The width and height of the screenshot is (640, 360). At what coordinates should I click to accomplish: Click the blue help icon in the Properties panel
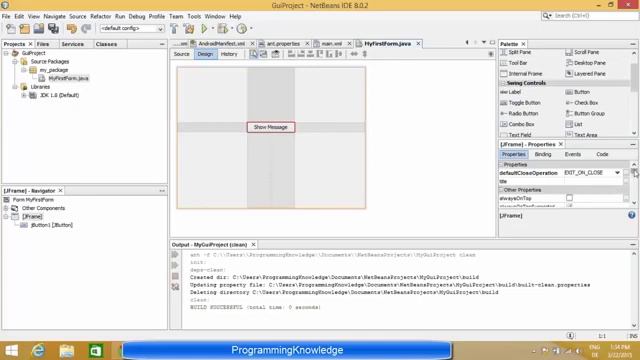click(x=631, y=215)
